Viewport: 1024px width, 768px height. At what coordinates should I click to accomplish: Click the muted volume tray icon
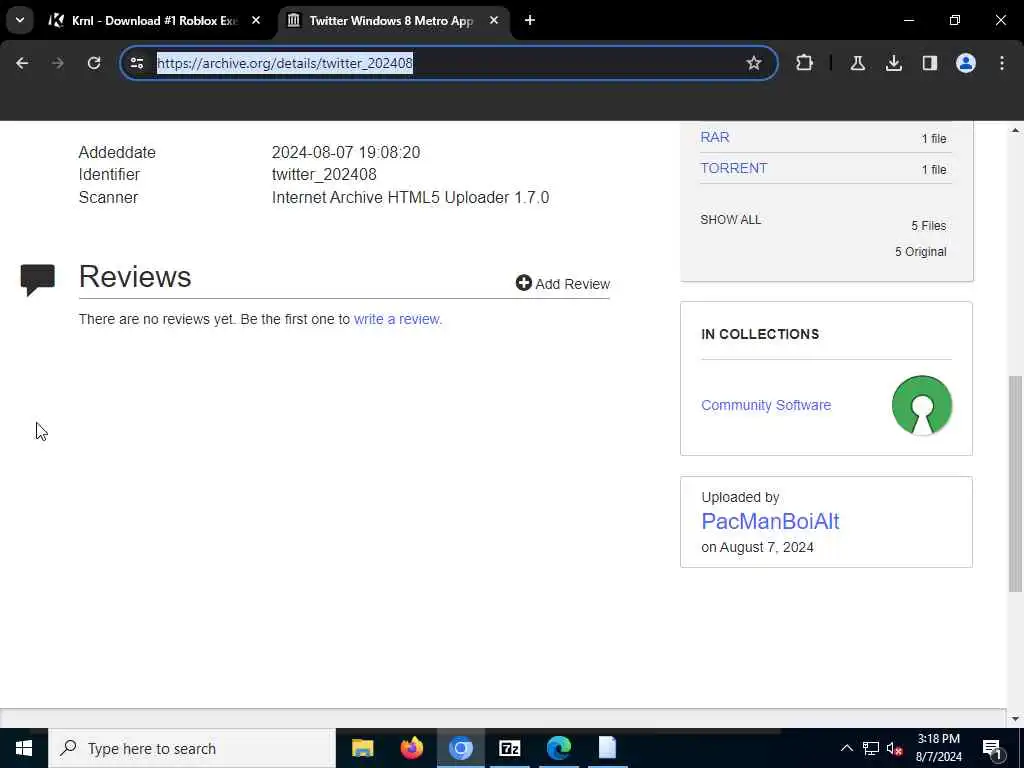tap(895, 748)
